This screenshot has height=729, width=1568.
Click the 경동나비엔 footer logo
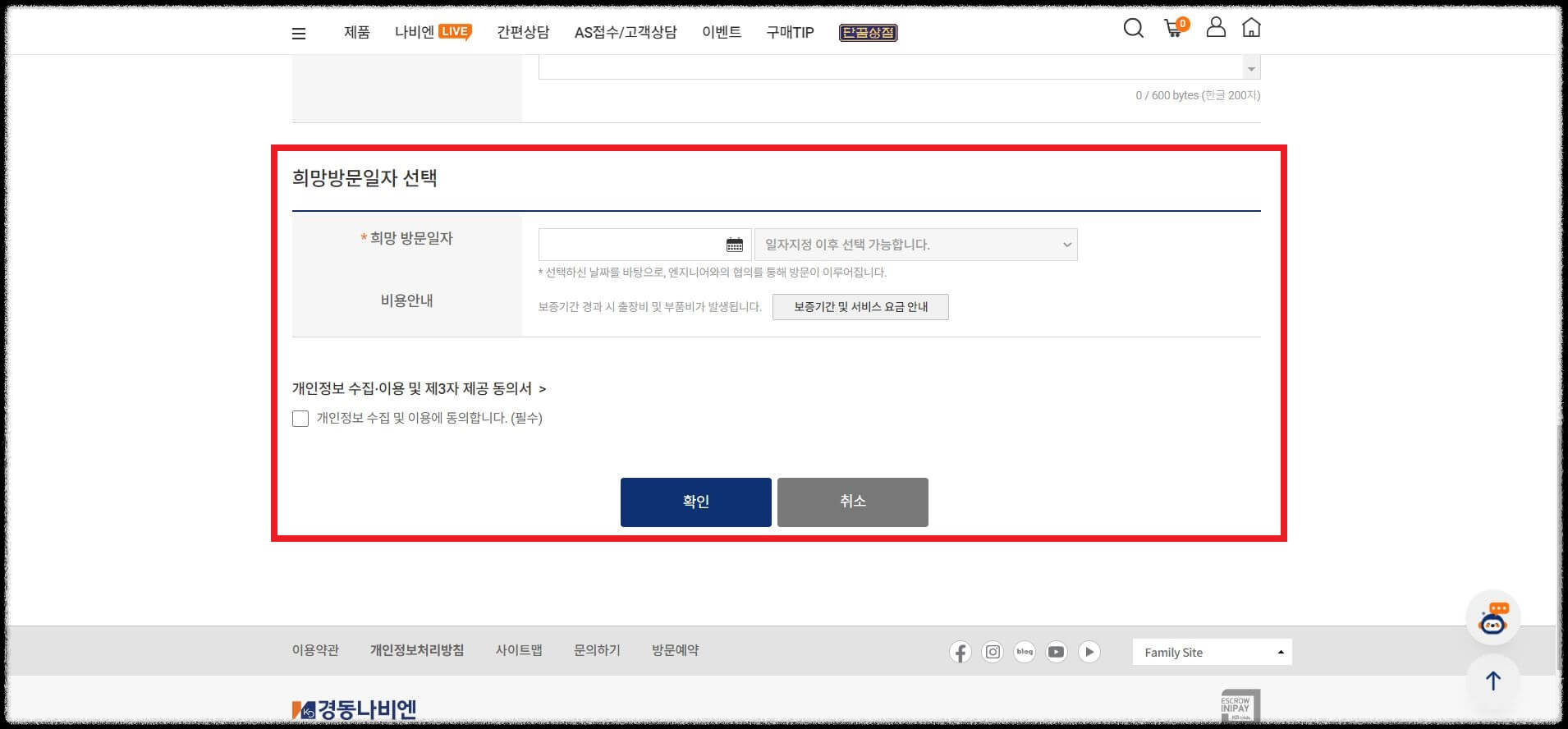[354, 708]
